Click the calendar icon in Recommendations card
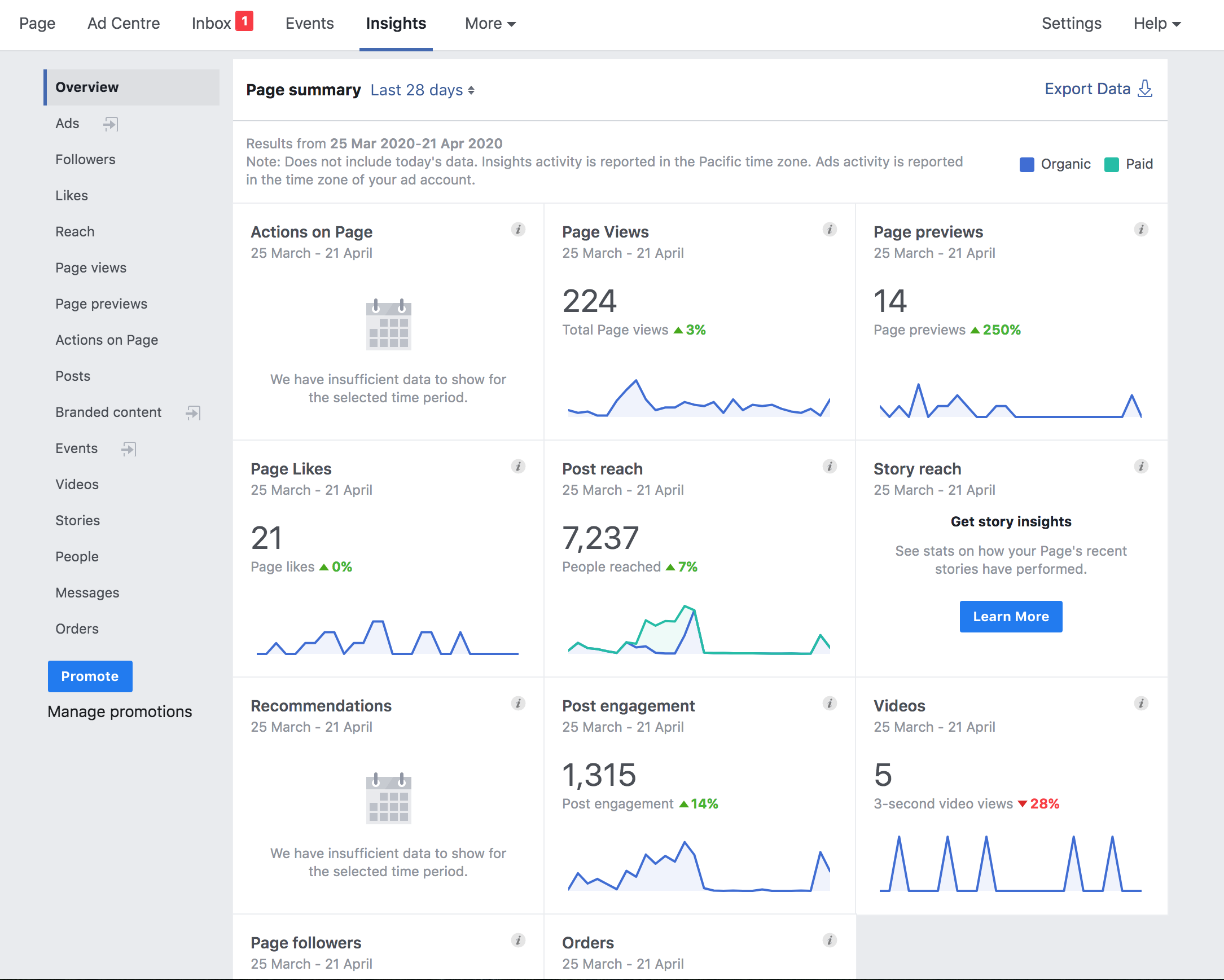This screenshot has height=980, width=1224. tap(388, 798)
